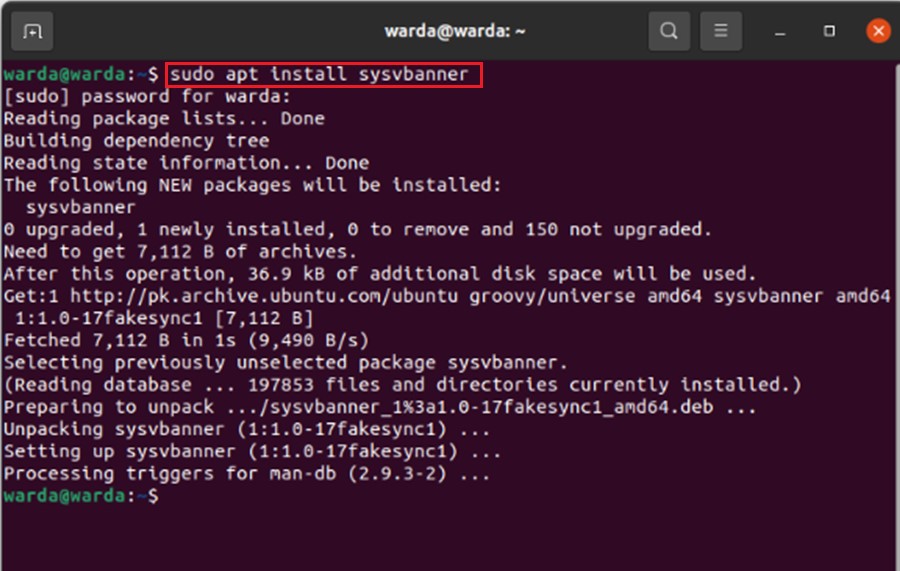Click the [sudo] password for warda line
The width and height of the screenshot is (900, 571).
pyautogui.click(x=147, y=96)
